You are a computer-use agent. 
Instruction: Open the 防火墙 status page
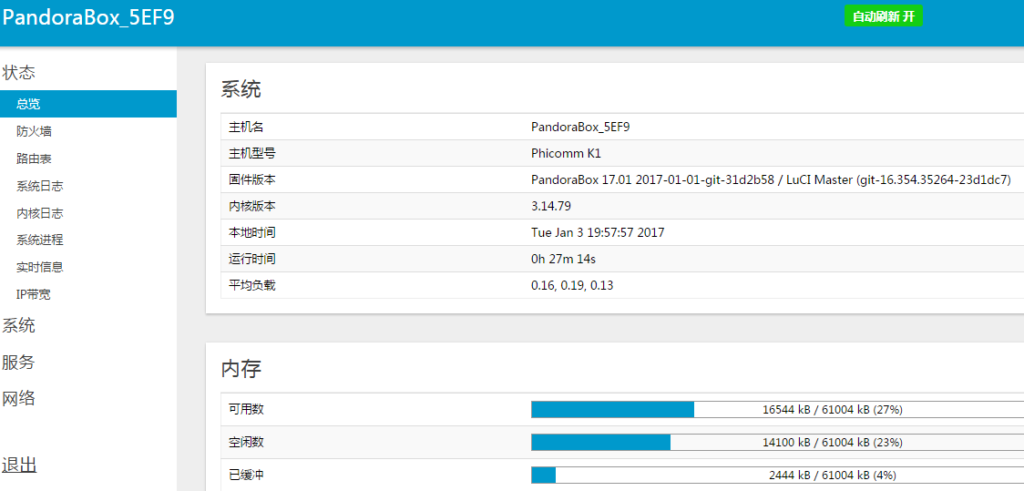click(x=34, y=131)
